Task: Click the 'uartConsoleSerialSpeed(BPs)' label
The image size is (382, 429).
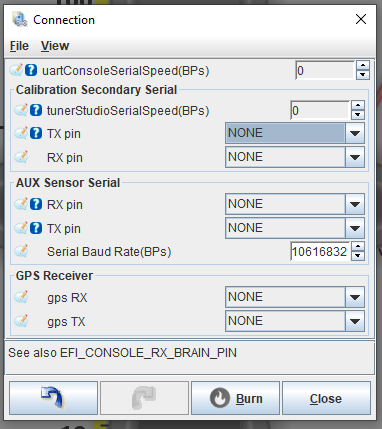Action: (125, 71)
